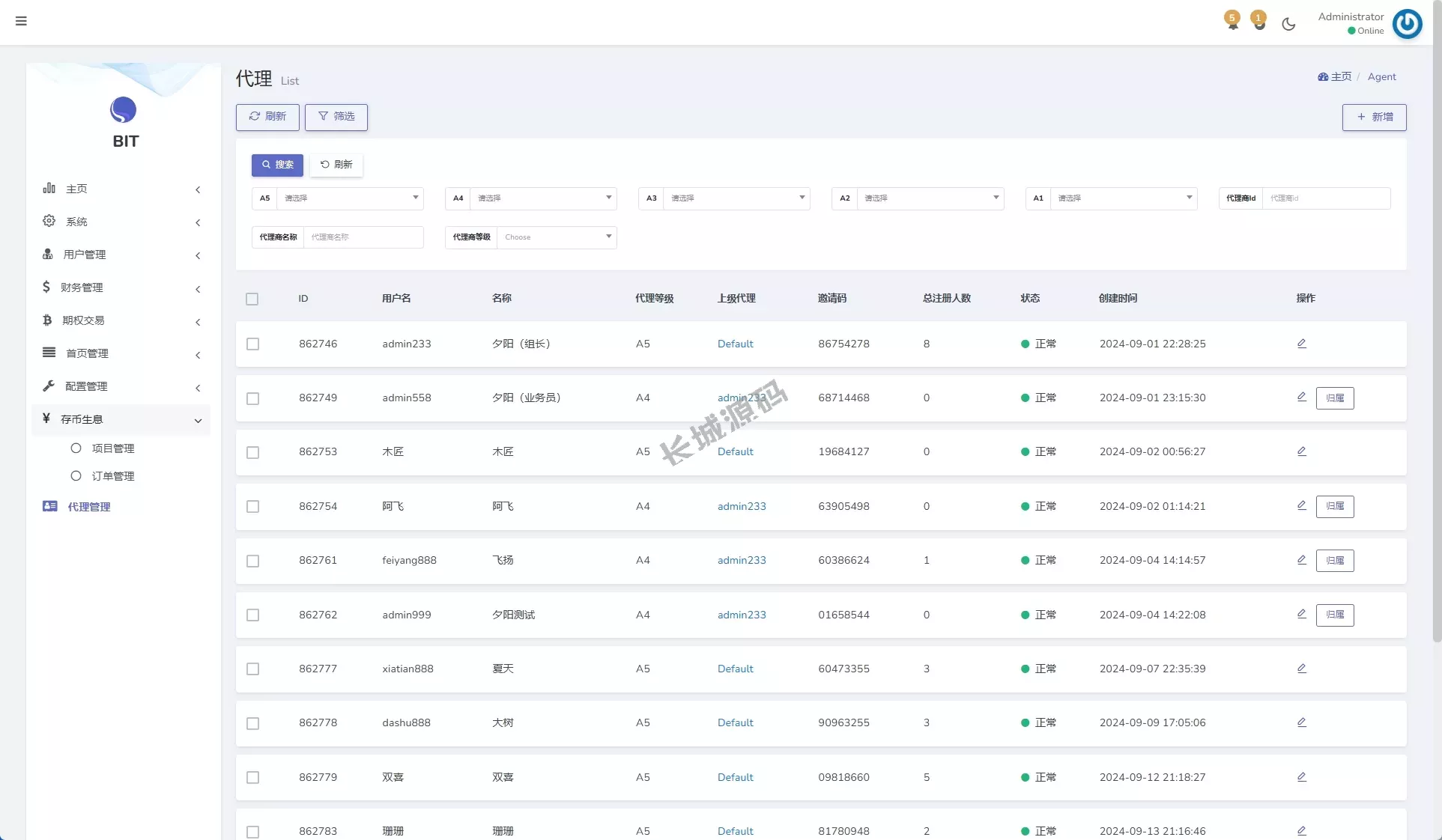Check the row 862761 checkbox
This screenshot has height=840, width=1442.
[x=253, y=561]
